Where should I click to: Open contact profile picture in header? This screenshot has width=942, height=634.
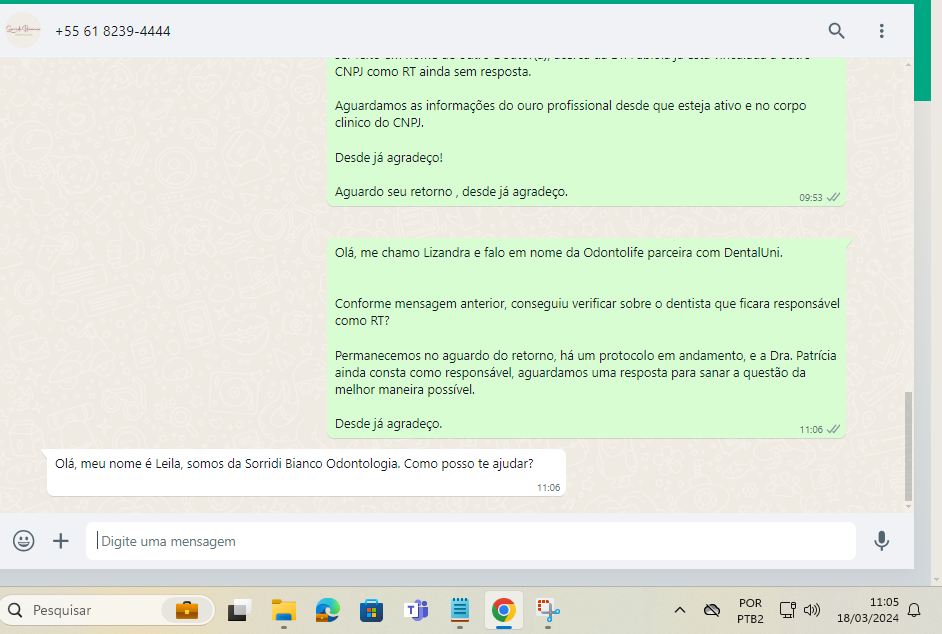(23, 30)
